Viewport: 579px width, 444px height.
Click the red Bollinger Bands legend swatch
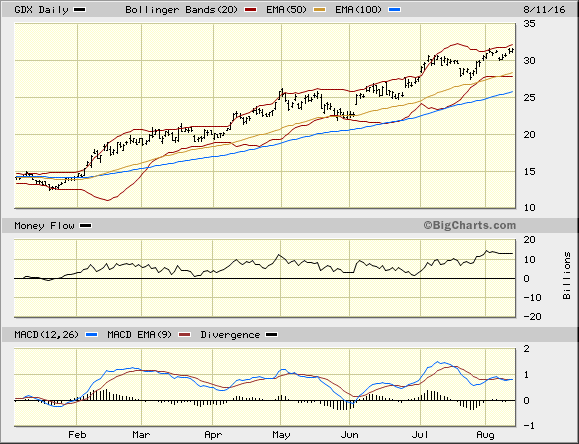click(x=250, y=10)
